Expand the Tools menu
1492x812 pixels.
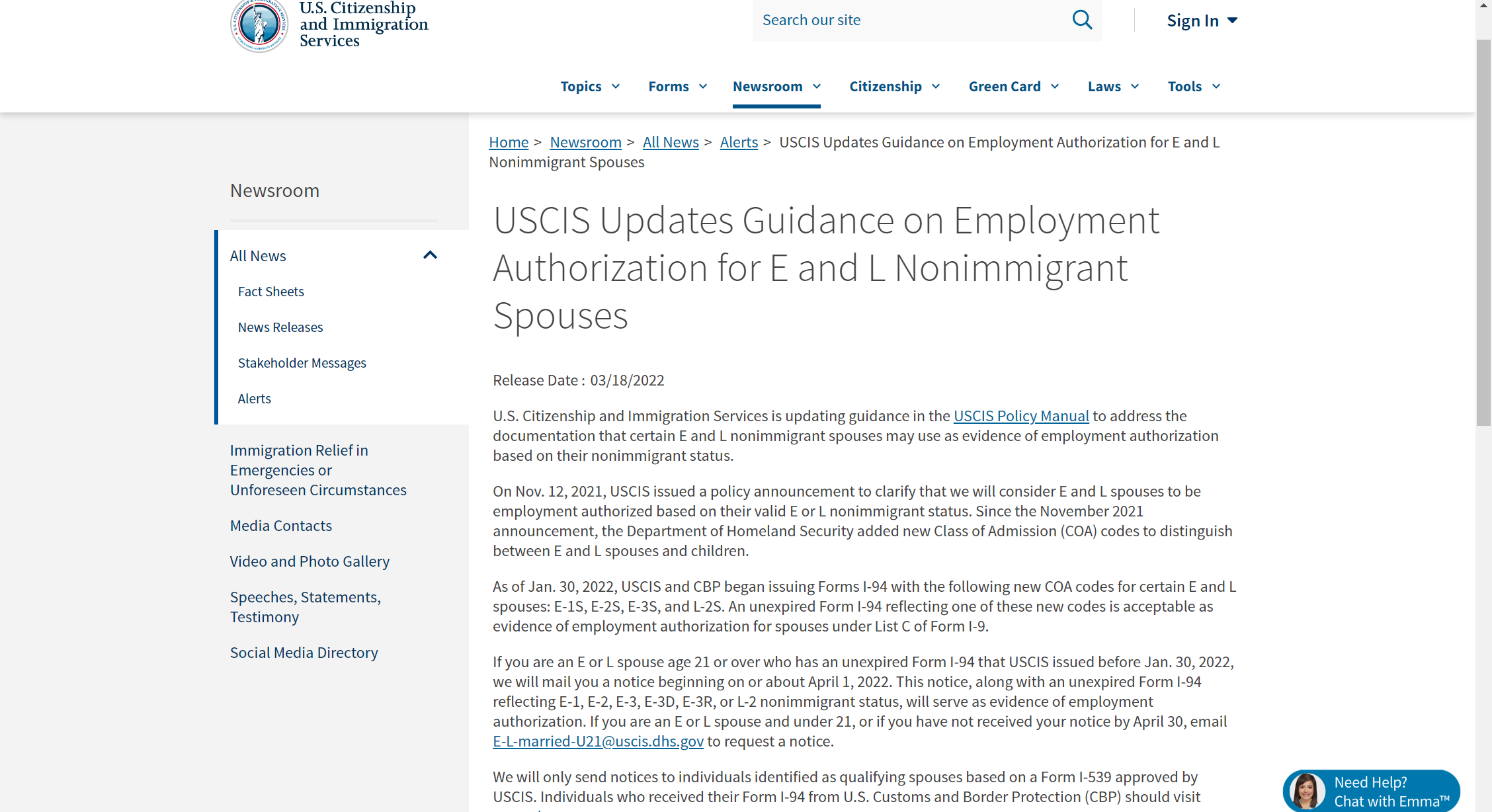pyautogui.click(x=1194, y=87)
